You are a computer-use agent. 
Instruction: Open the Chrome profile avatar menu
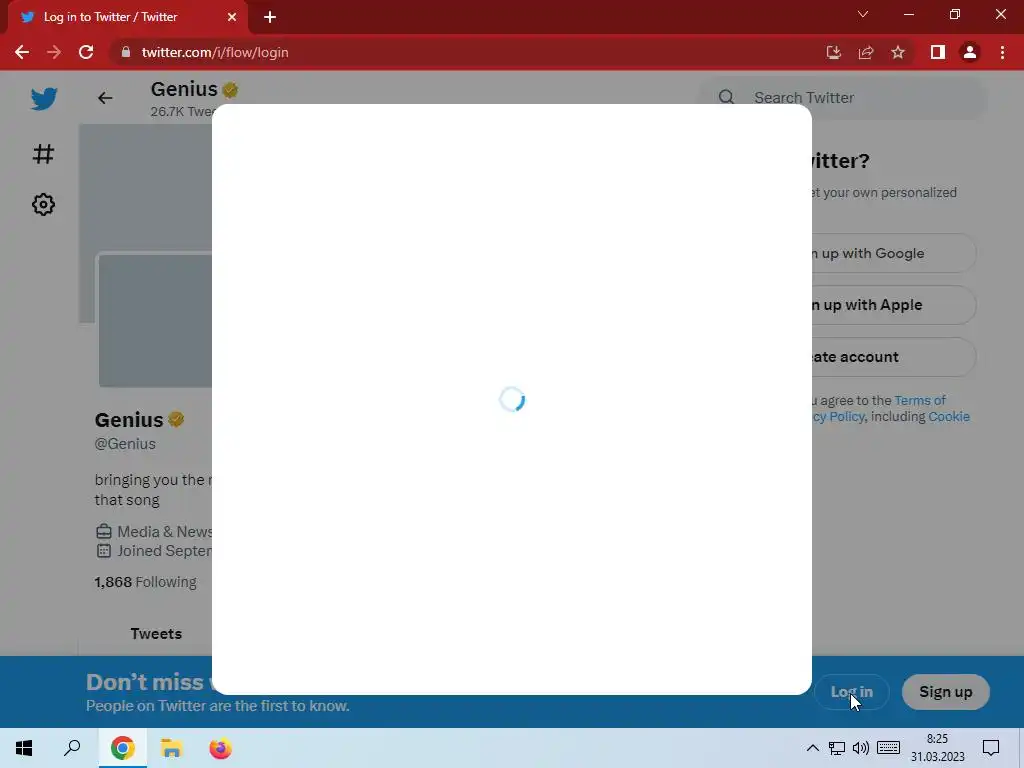pos(970,52)
